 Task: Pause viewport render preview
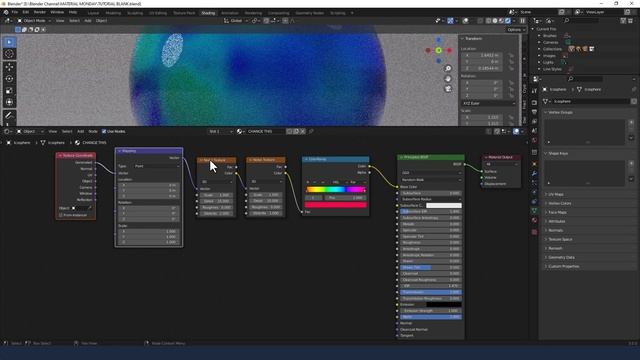pyautogui.click(x=522, y=20)
